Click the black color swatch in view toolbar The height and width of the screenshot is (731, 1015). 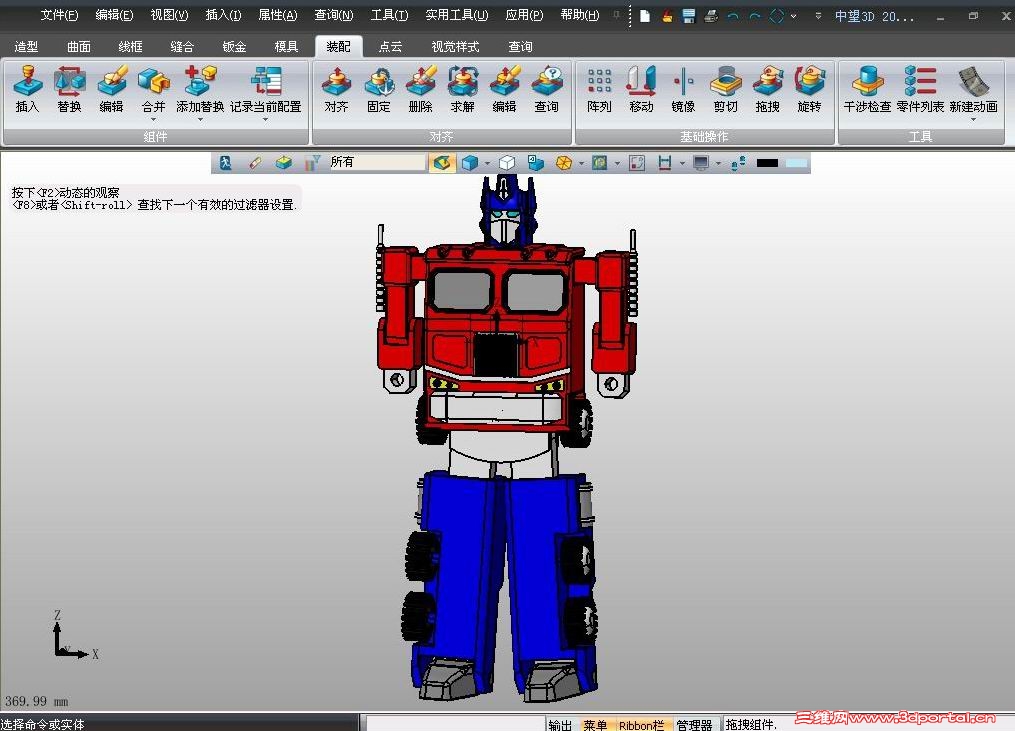click(767, 163)
